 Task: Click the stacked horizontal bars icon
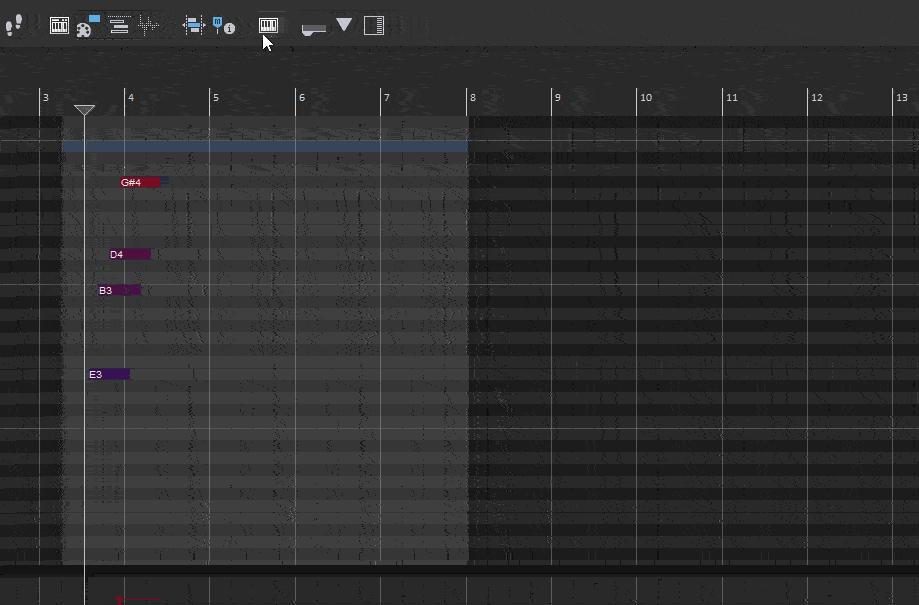click(119, 26)
